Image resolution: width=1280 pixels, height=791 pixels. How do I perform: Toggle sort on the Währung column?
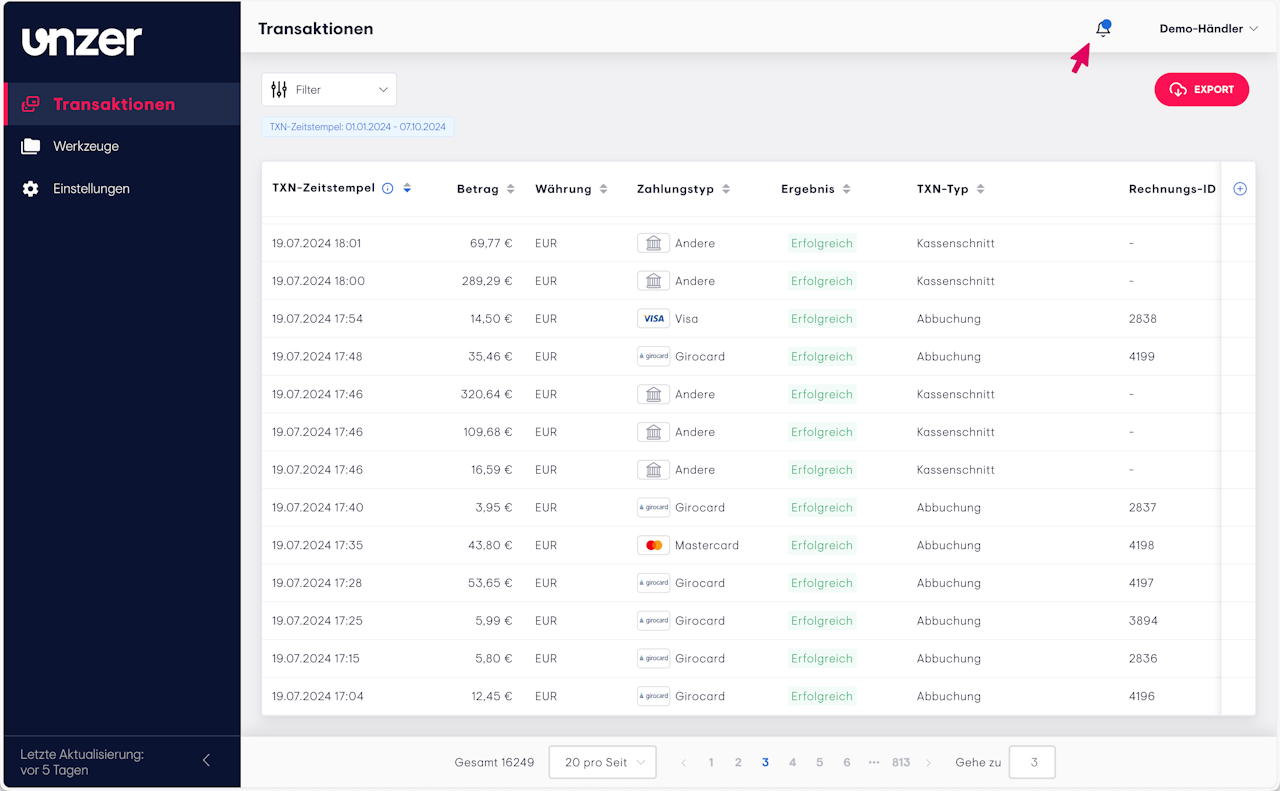604,189
